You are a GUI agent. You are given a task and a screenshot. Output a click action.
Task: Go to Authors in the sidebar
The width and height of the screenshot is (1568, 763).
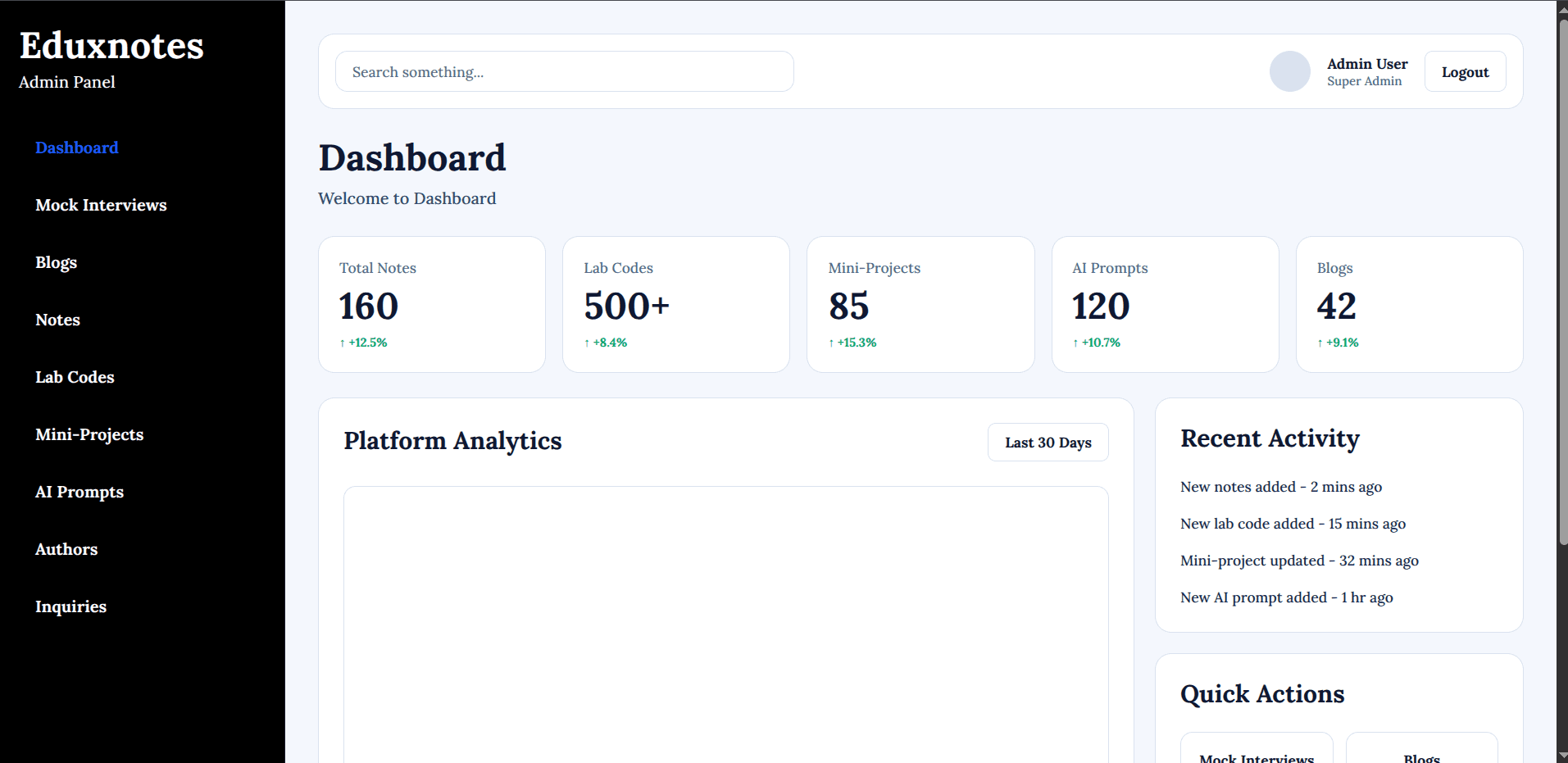pyautogui.click(x=66, y=549)
